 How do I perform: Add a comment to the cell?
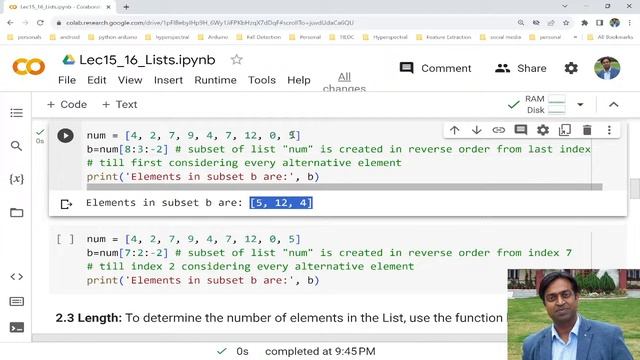point(520,130)
